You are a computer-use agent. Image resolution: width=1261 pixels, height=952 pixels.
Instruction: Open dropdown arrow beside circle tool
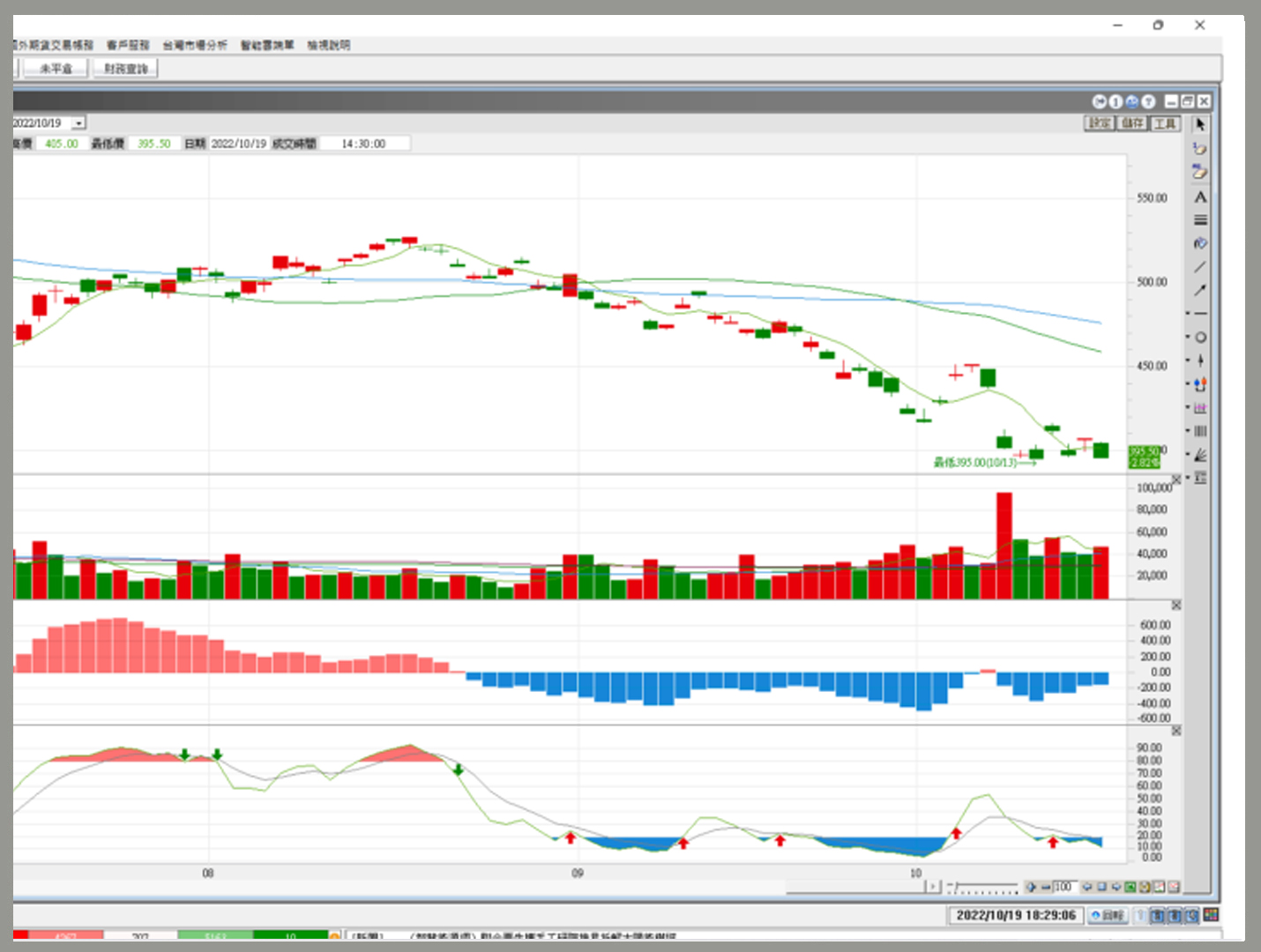(1188, 337)
